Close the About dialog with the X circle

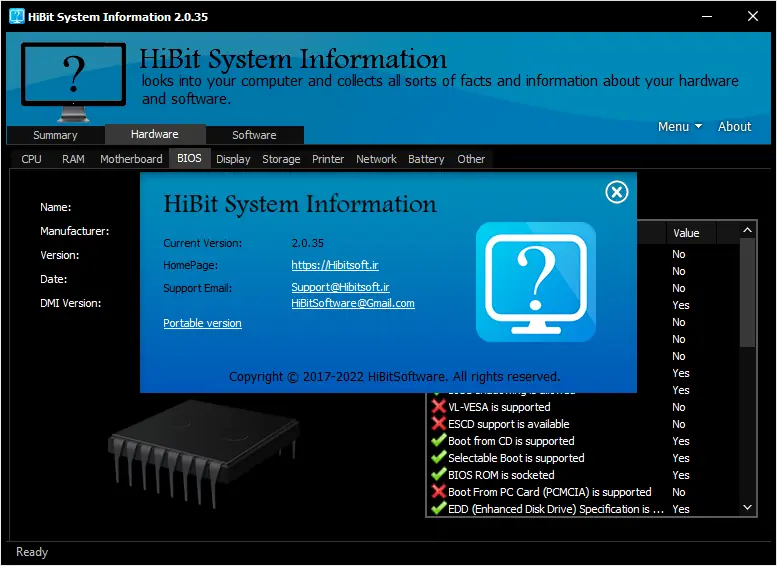[616, 192]
